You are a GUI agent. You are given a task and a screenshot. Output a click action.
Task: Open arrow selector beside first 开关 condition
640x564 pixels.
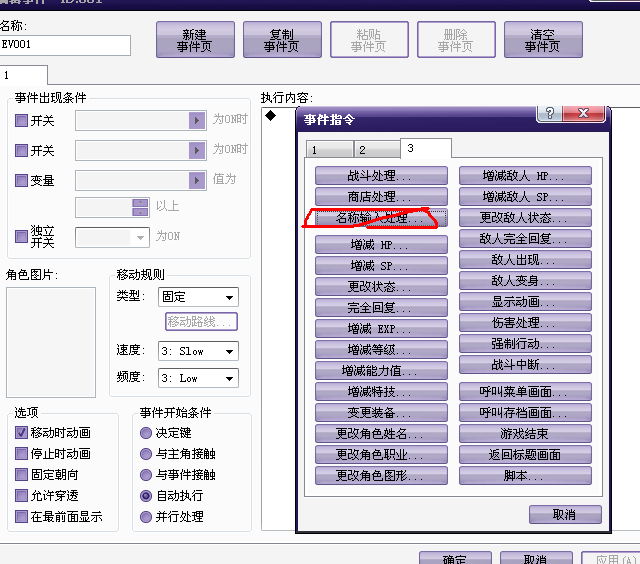197,120
